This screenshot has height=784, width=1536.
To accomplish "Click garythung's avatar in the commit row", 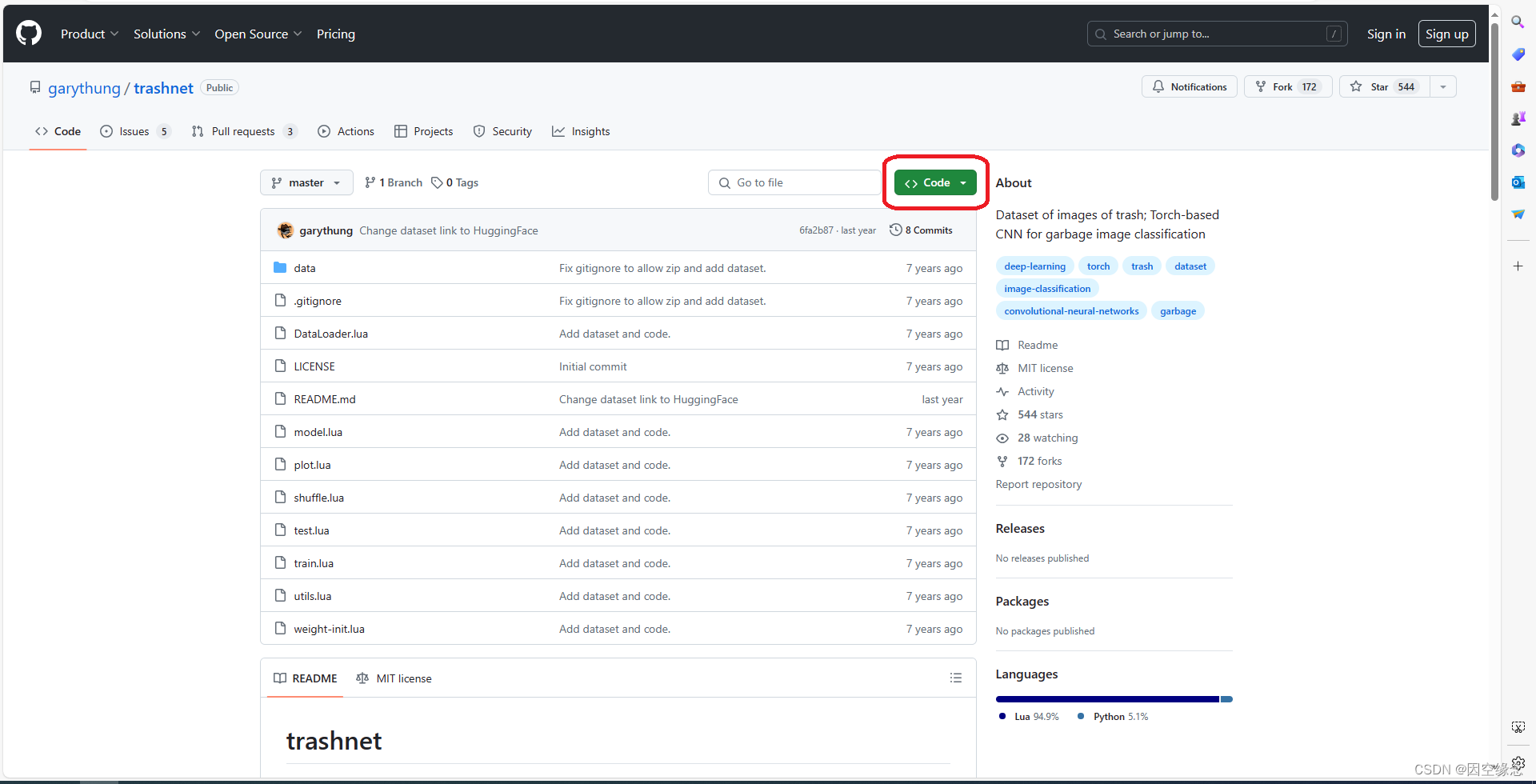I will pos(286,230).
